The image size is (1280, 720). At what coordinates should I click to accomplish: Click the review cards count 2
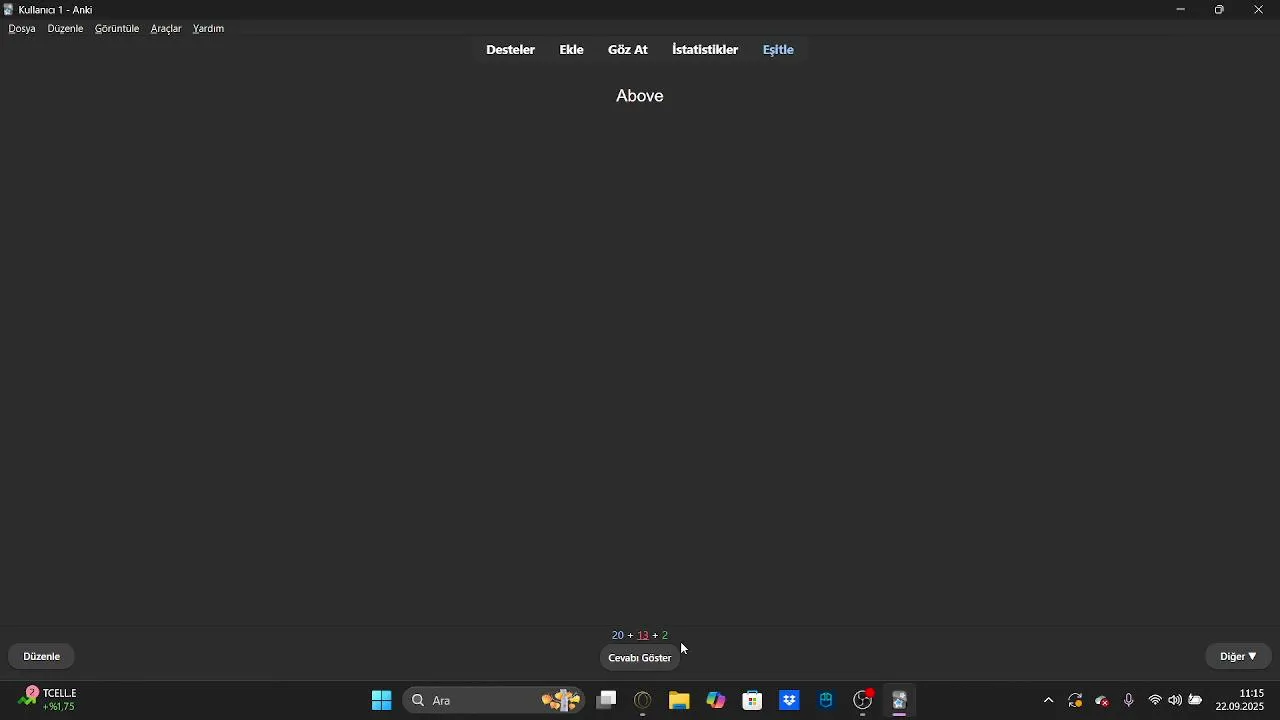666,636
